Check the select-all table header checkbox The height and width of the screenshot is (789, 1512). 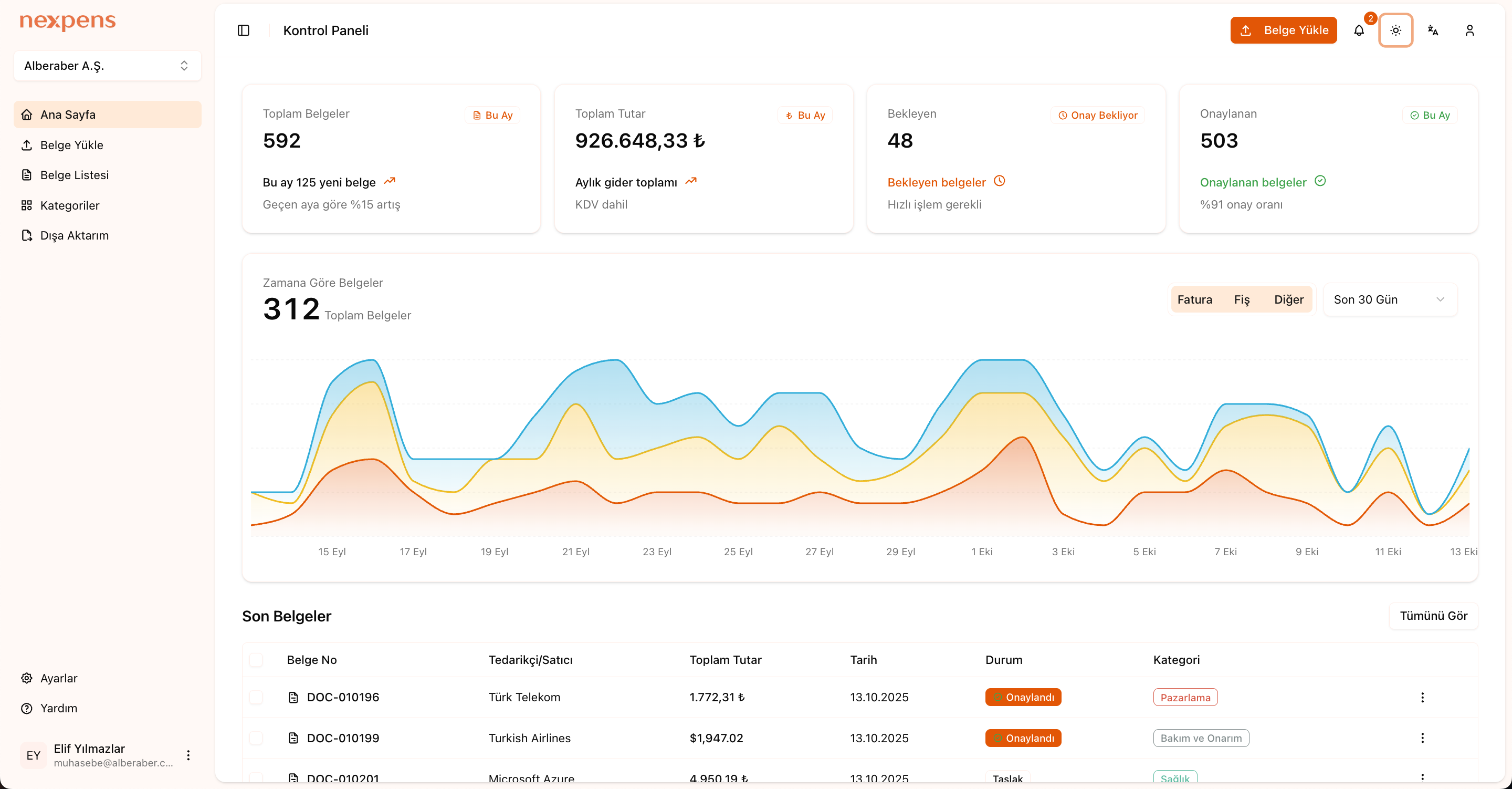point(256,660)
